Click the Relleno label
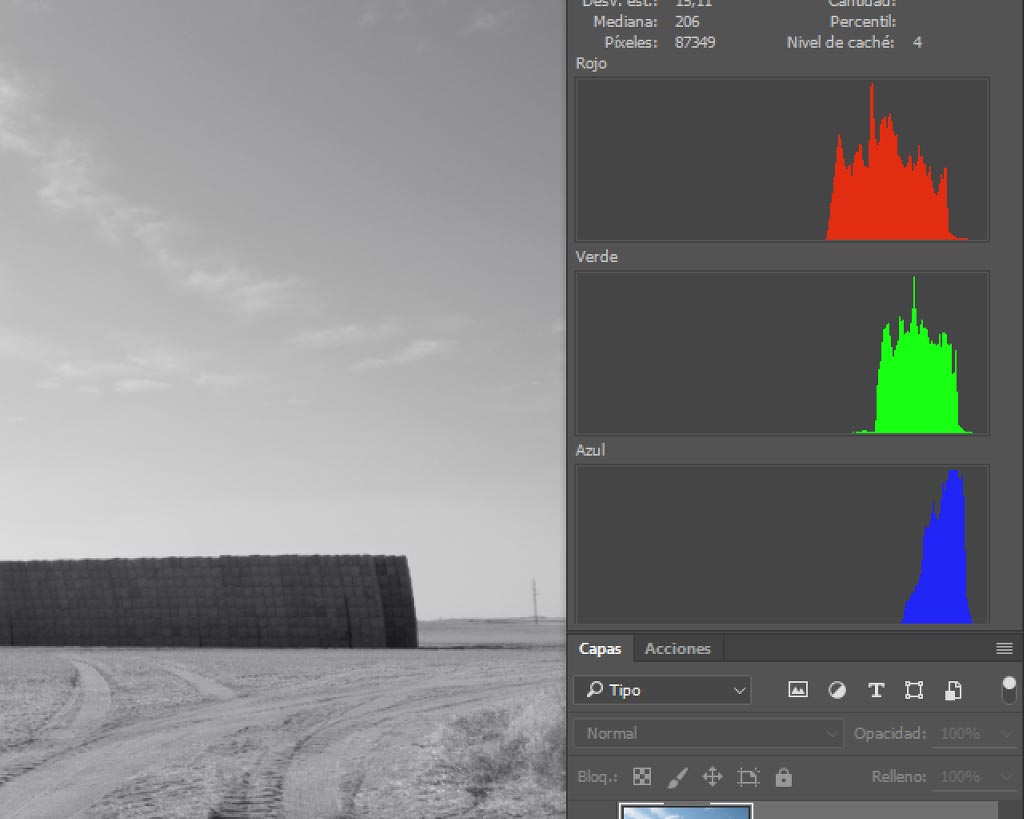1024x819 pixels. [x=899, y=777]
